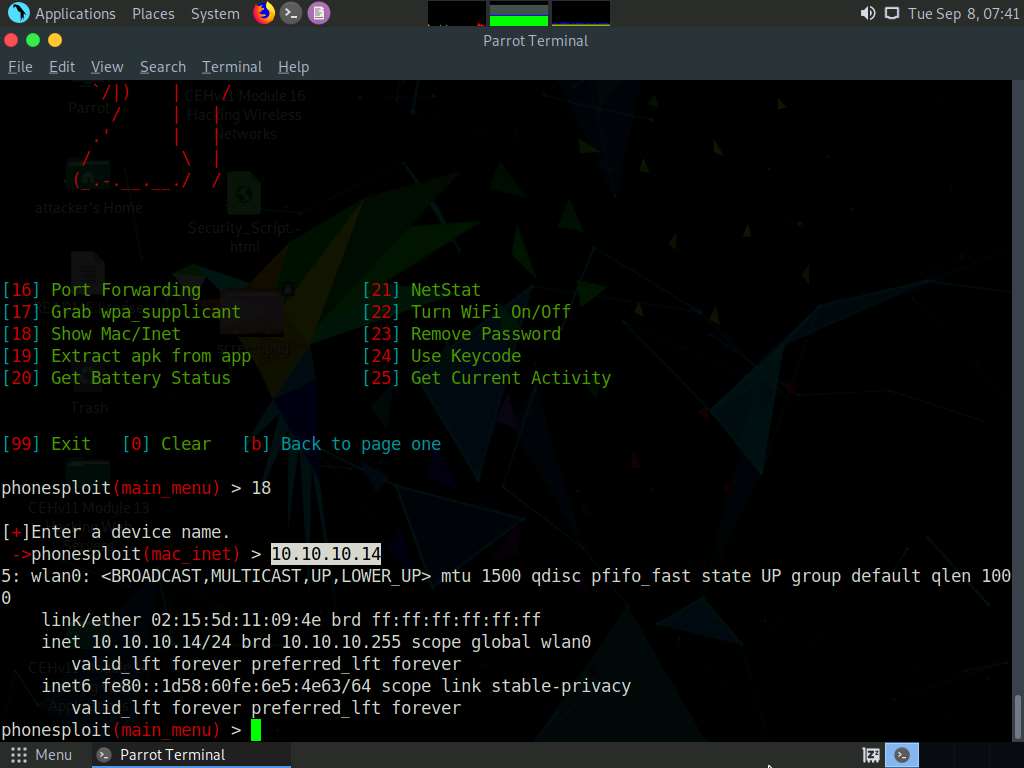Screen dimensions: 1024x768
Task: Open the File menu
Action: point(19,66)
